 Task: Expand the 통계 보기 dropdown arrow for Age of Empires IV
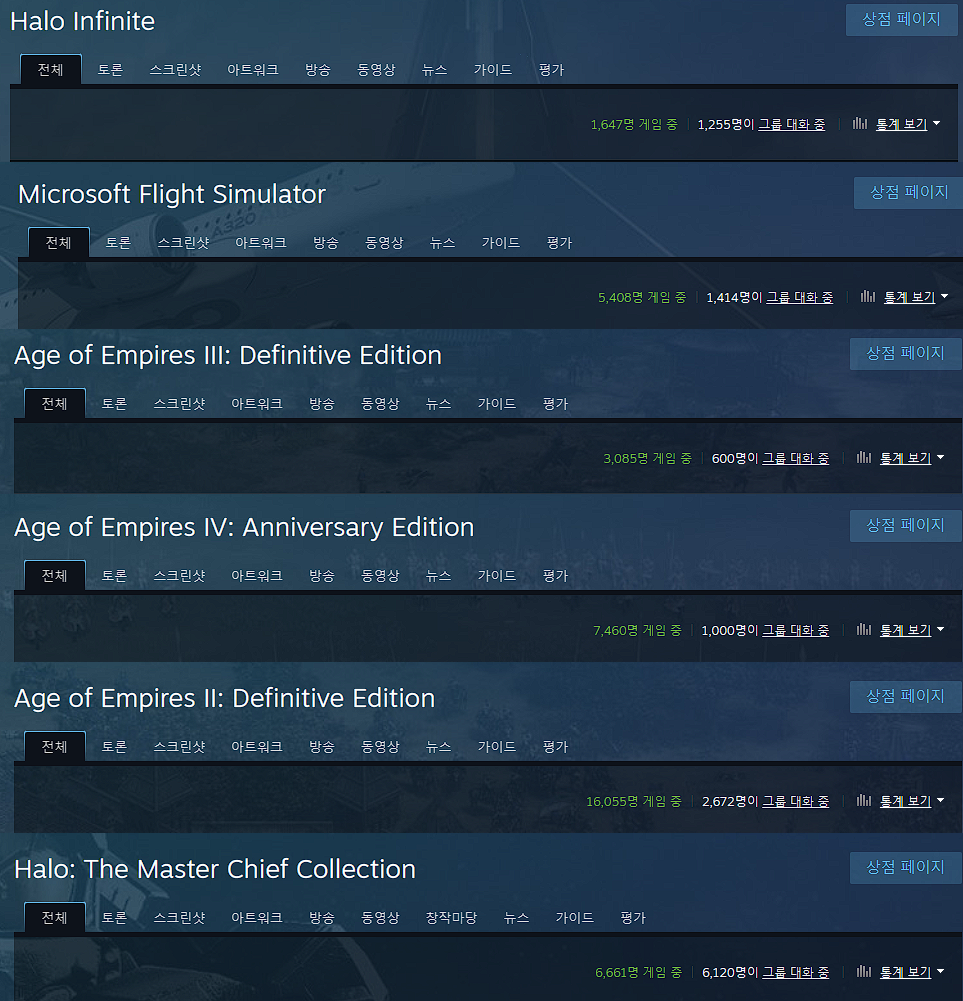[x=940, y=629]
